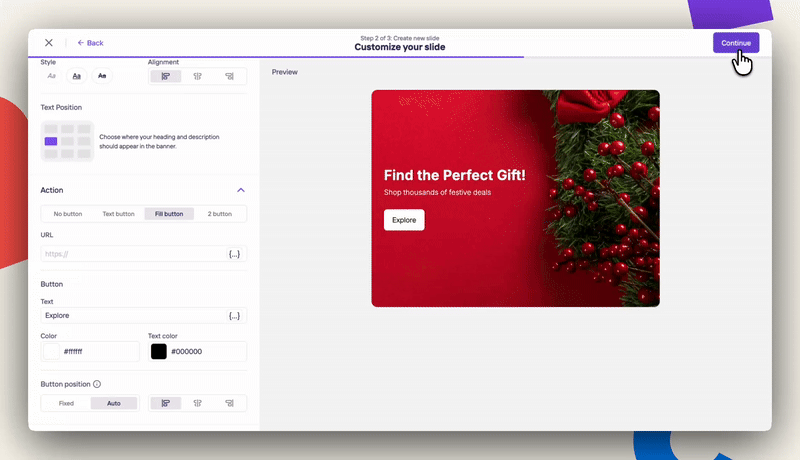
Task: Switch to the Text button option
Action: click(118, 214)
